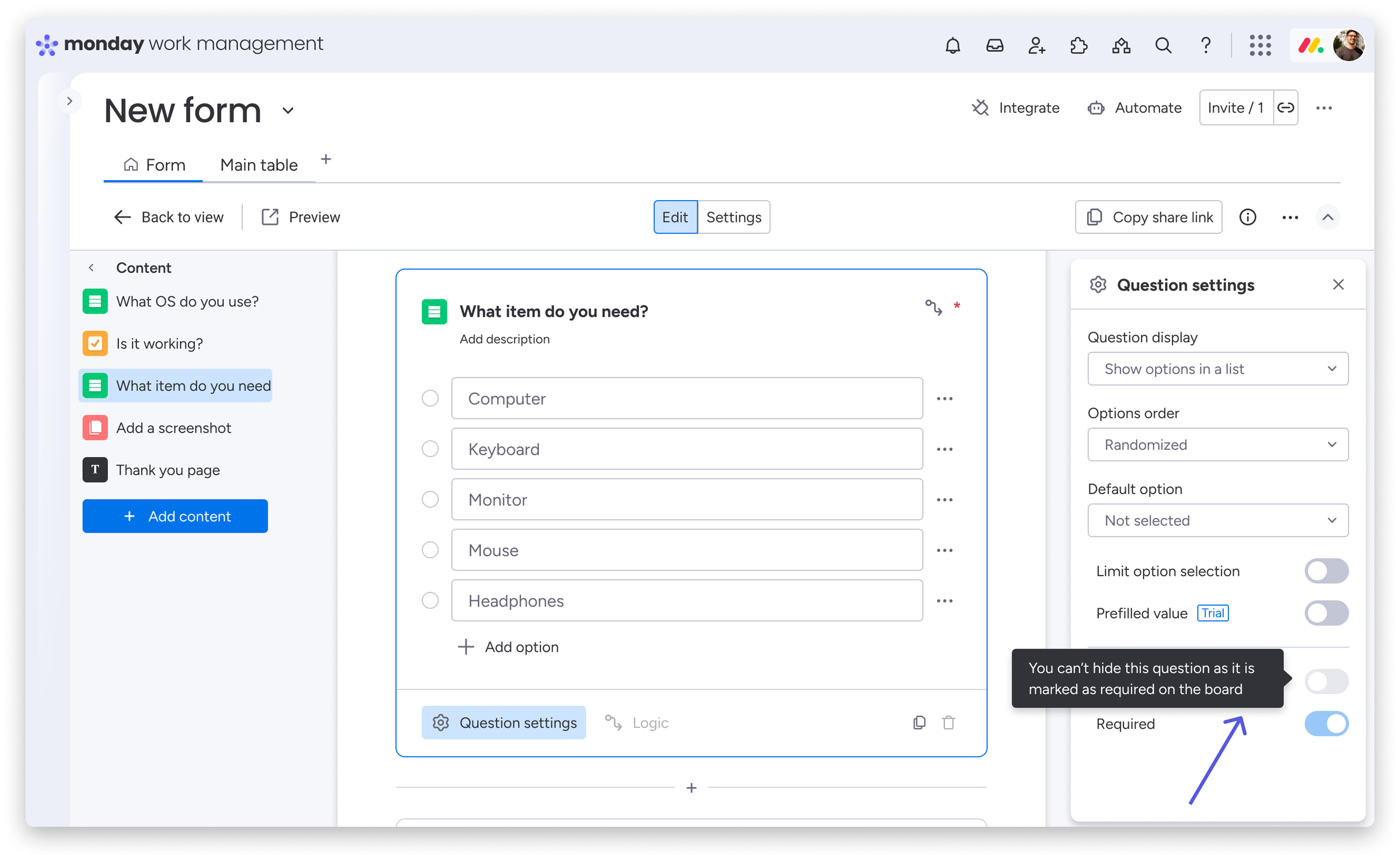Expand the left sidebar arrow
This screenshot has width=1400, height=855.
(69, 101)
